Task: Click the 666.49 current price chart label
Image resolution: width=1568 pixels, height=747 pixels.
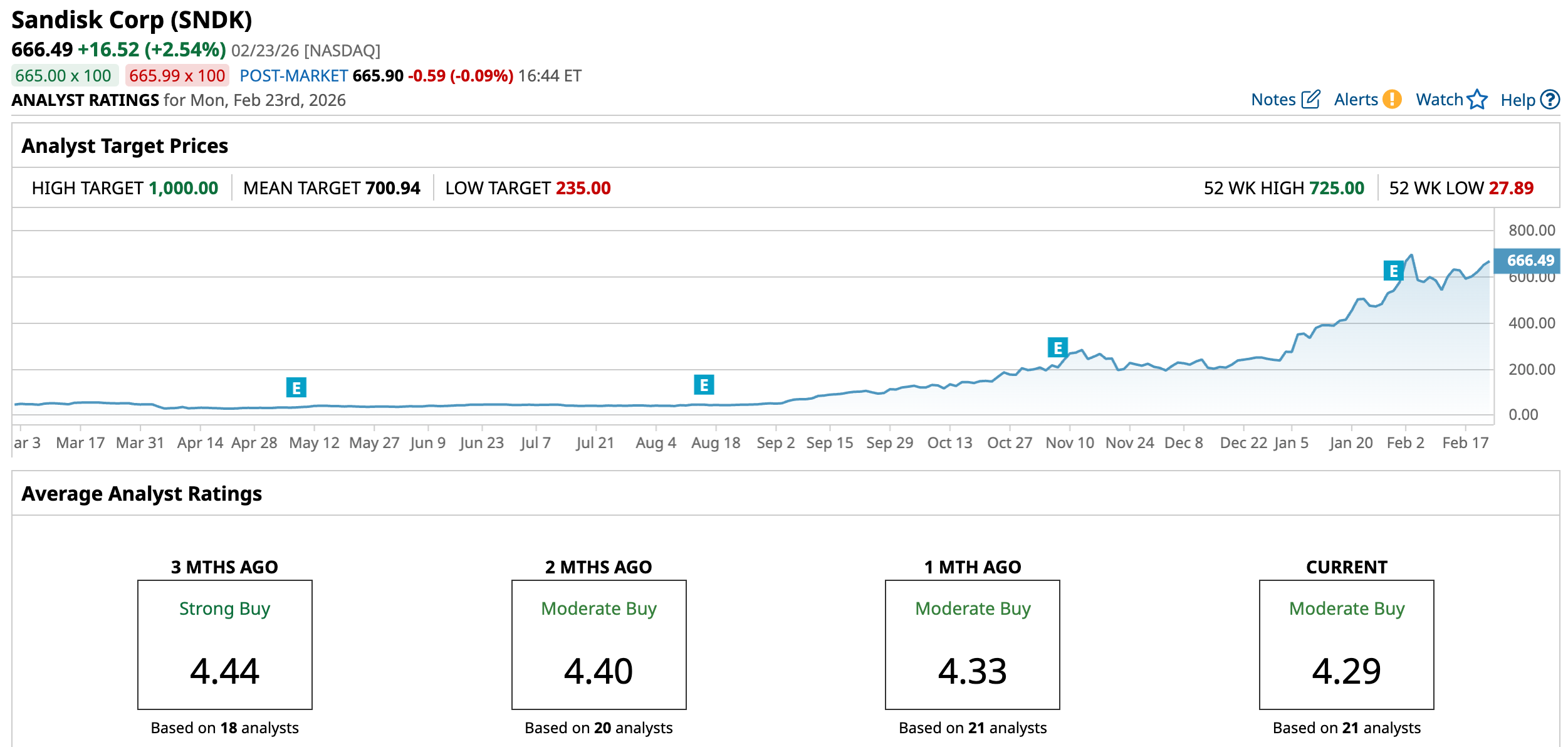Action: [x=1527, y=261]
